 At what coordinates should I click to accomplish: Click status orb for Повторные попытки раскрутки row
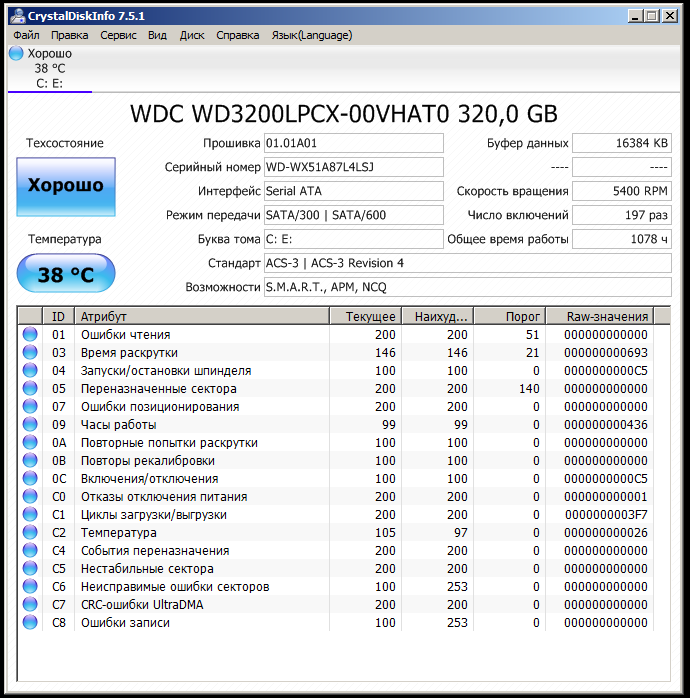30,442
